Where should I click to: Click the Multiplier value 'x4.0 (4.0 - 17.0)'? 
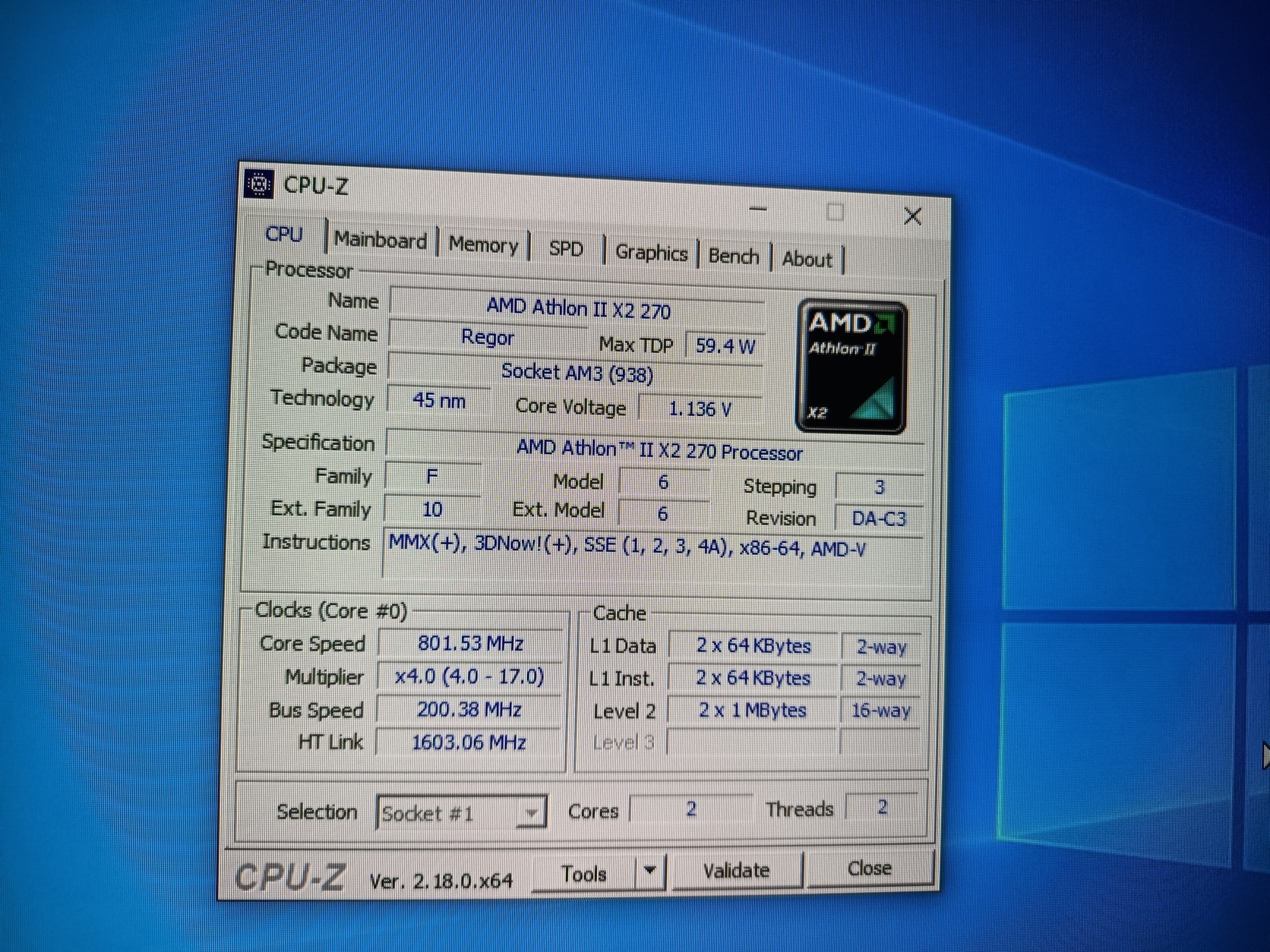coord(469,676)
